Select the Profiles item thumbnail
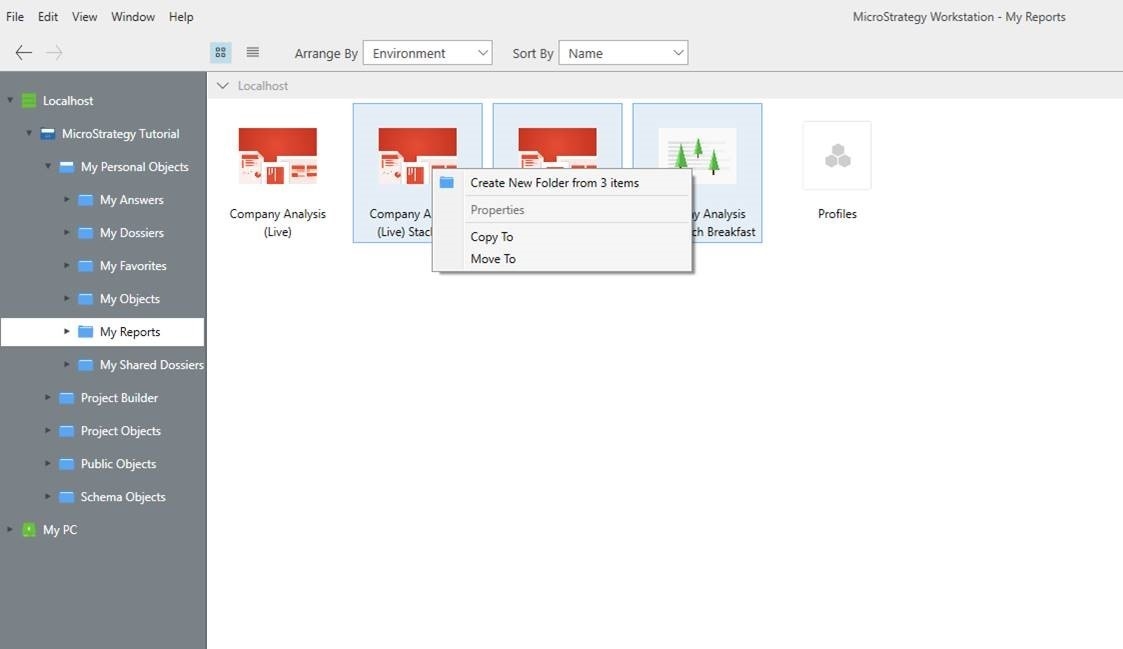The image size is (1123, 649). (x=837, y=155)
